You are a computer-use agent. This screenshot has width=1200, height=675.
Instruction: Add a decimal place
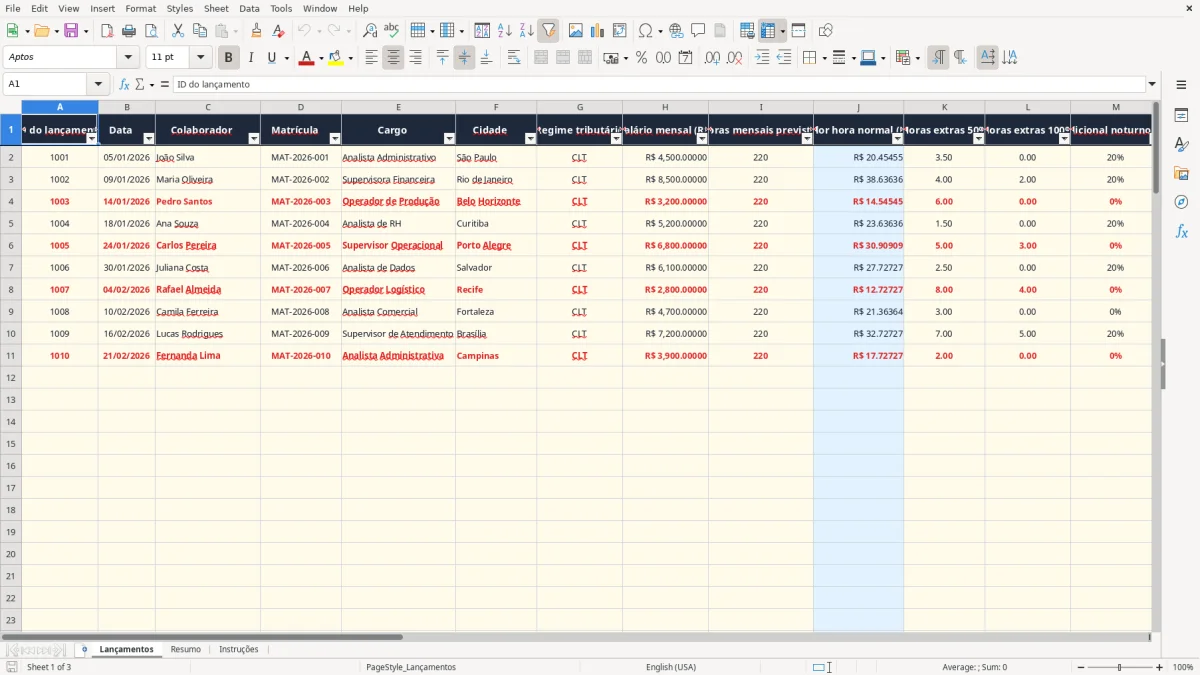coord(712,58)
